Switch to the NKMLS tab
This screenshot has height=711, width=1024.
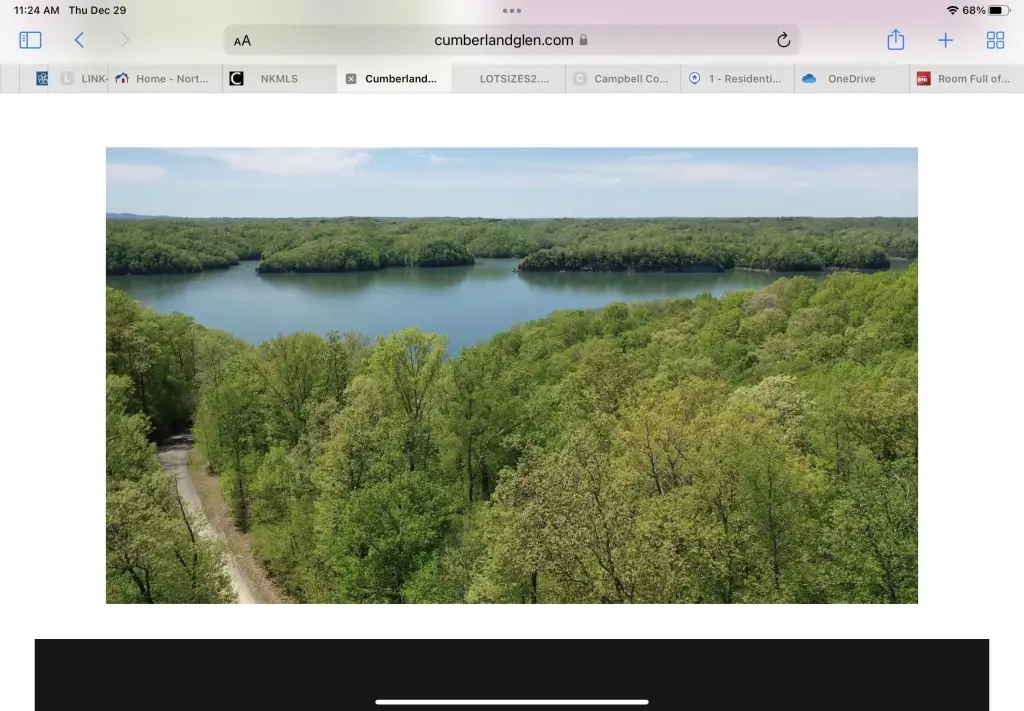(278, 79)
